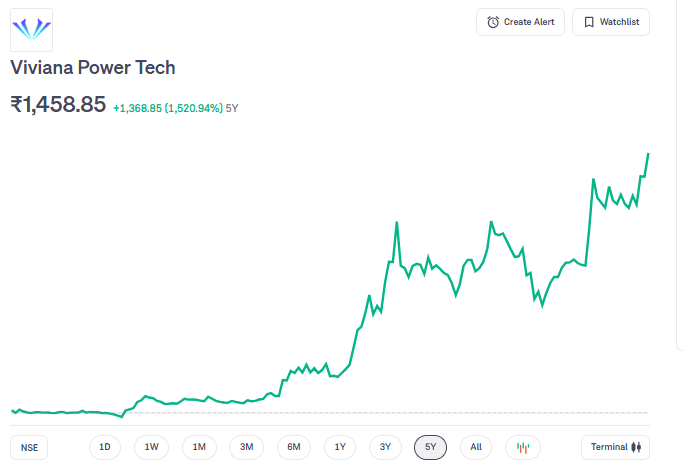Switch chart to 1W range

coord(151,447)
